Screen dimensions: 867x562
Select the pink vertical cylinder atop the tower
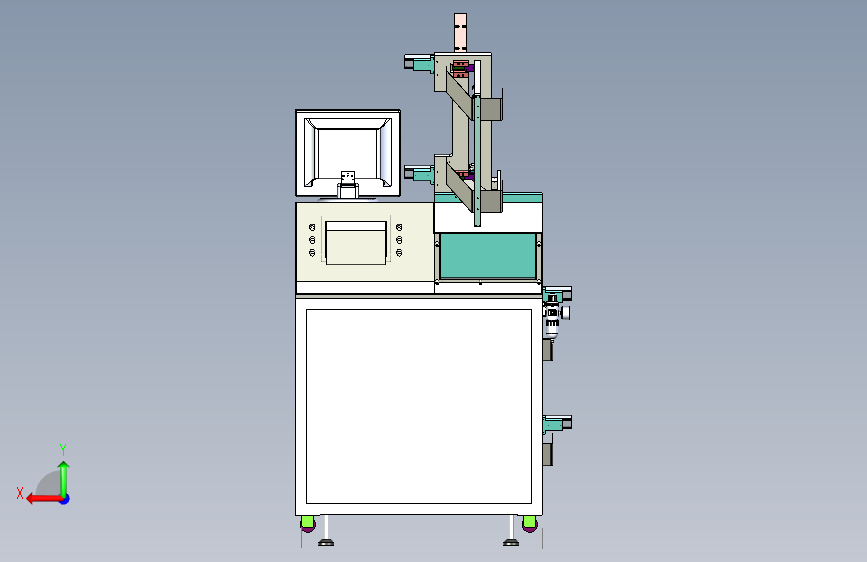tap(460, 31)
